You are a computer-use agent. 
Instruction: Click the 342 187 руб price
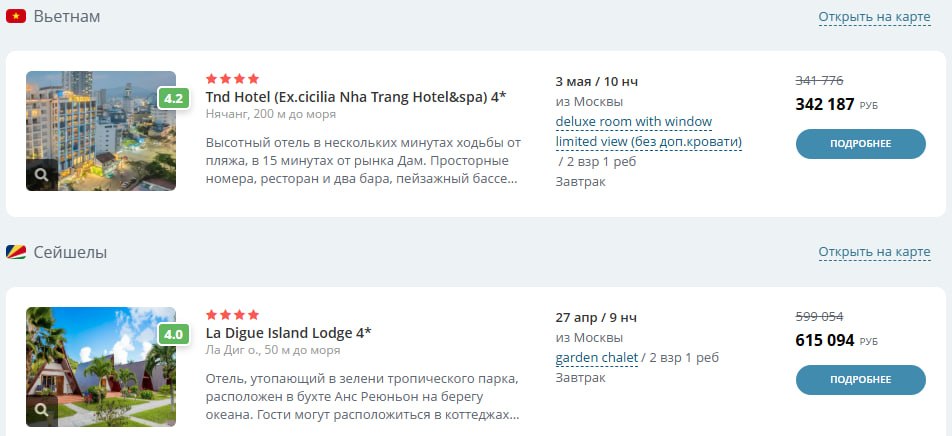point(825,104)
